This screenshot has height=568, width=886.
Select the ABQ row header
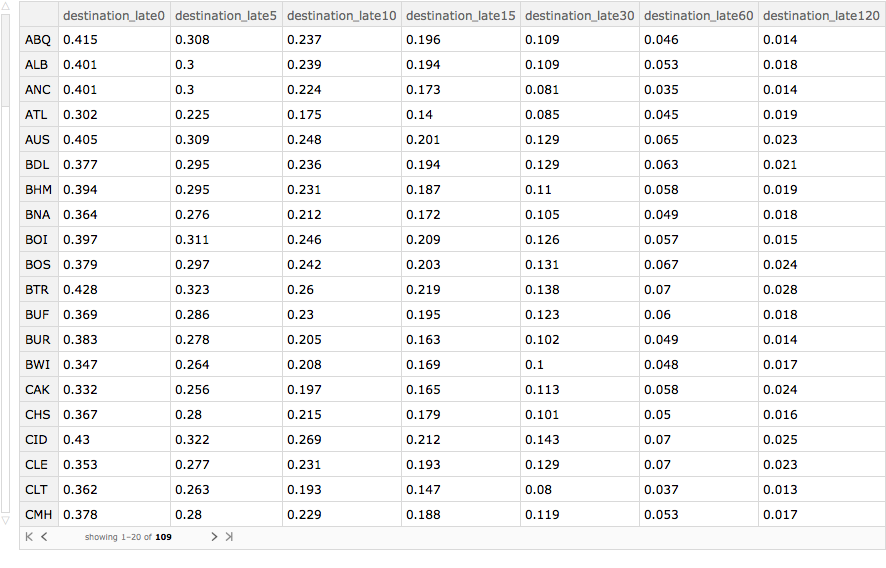[38, 40]
